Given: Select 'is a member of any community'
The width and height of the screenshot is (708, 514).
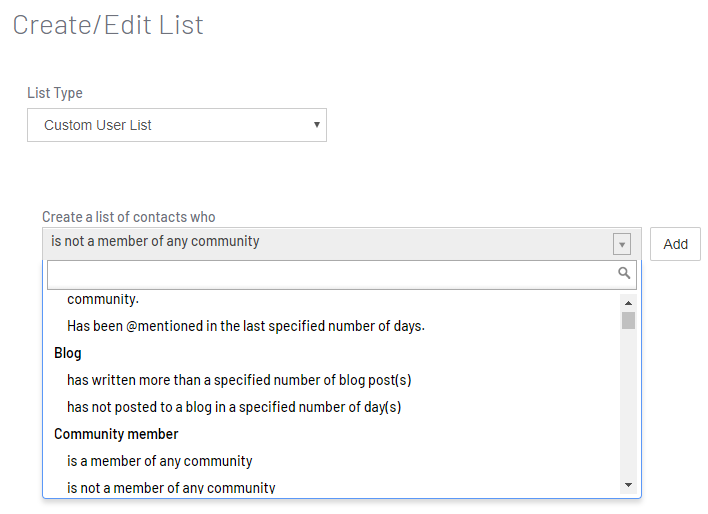Looking at the screenshot, I should (x=159, y=461).
